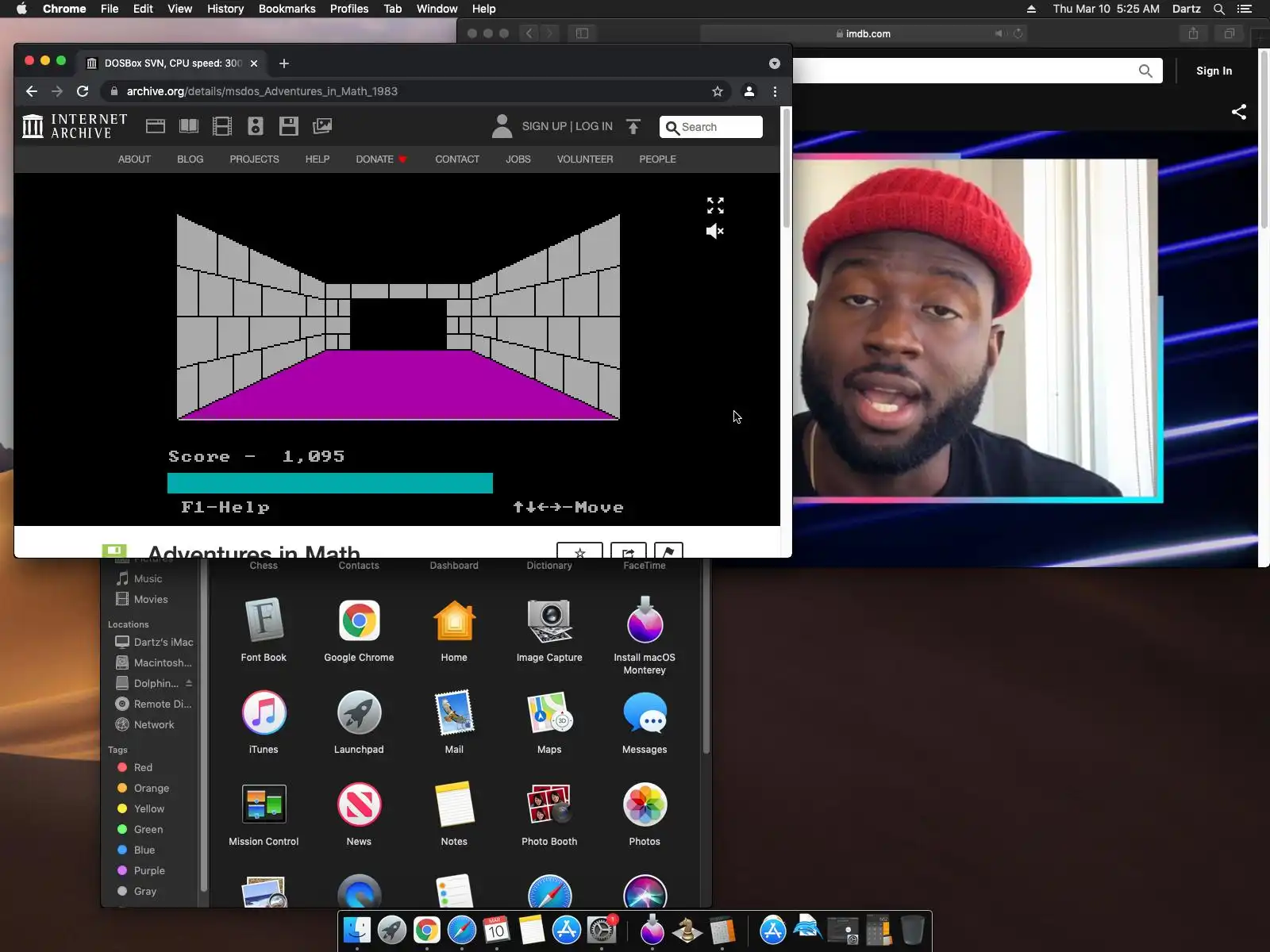
Task: Open the Edit menu
Action: [143, 9]
